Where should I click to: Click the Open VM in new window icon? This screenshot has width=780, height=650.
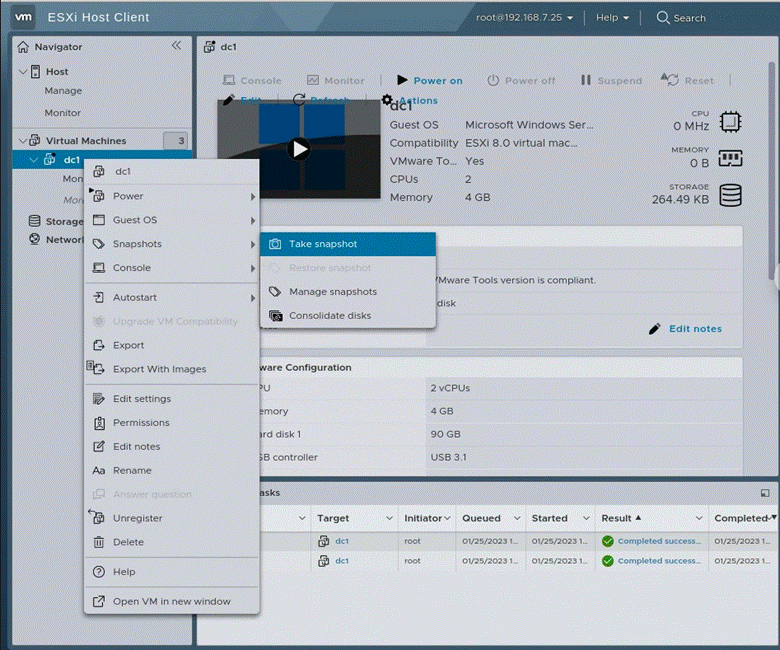[99, 602]
